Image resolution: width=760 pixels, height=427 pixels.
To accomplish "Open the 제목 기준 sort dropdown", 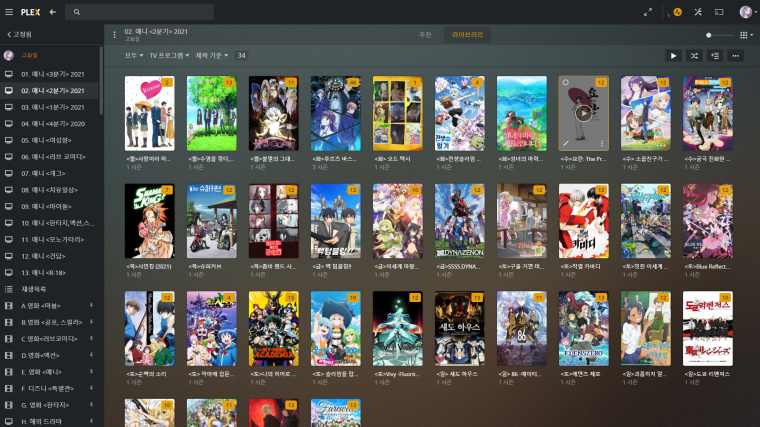I will tap(211, 56).
